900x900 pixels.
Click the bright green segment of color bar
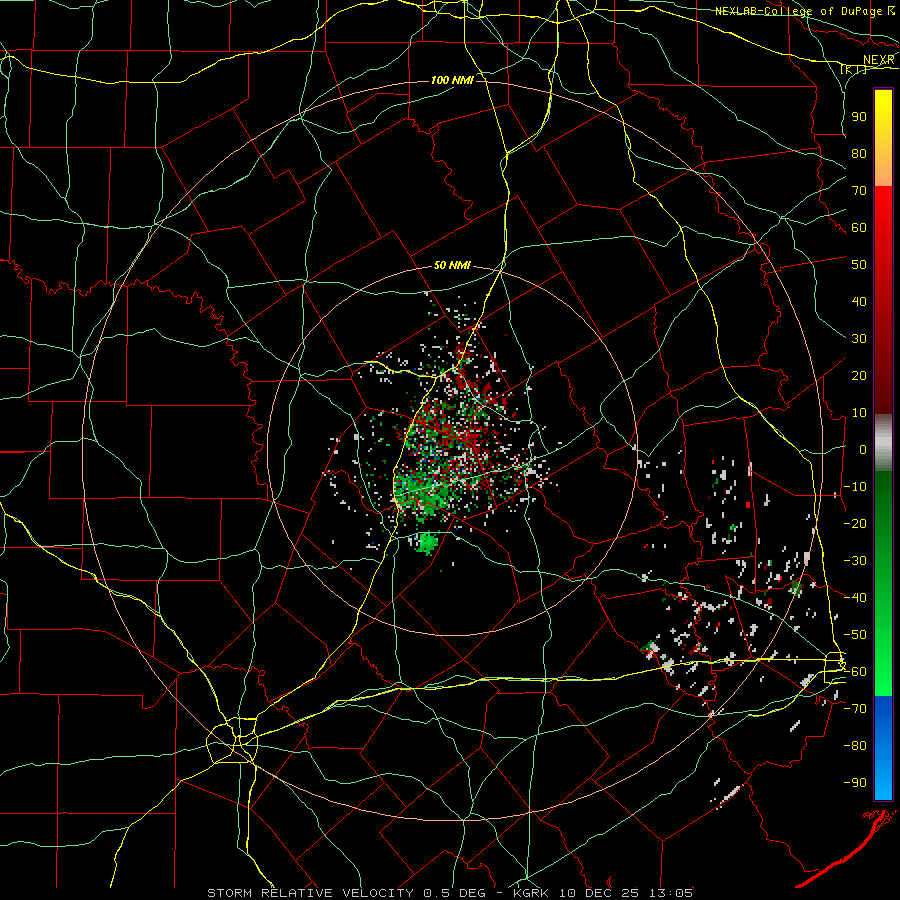[883, 666]
